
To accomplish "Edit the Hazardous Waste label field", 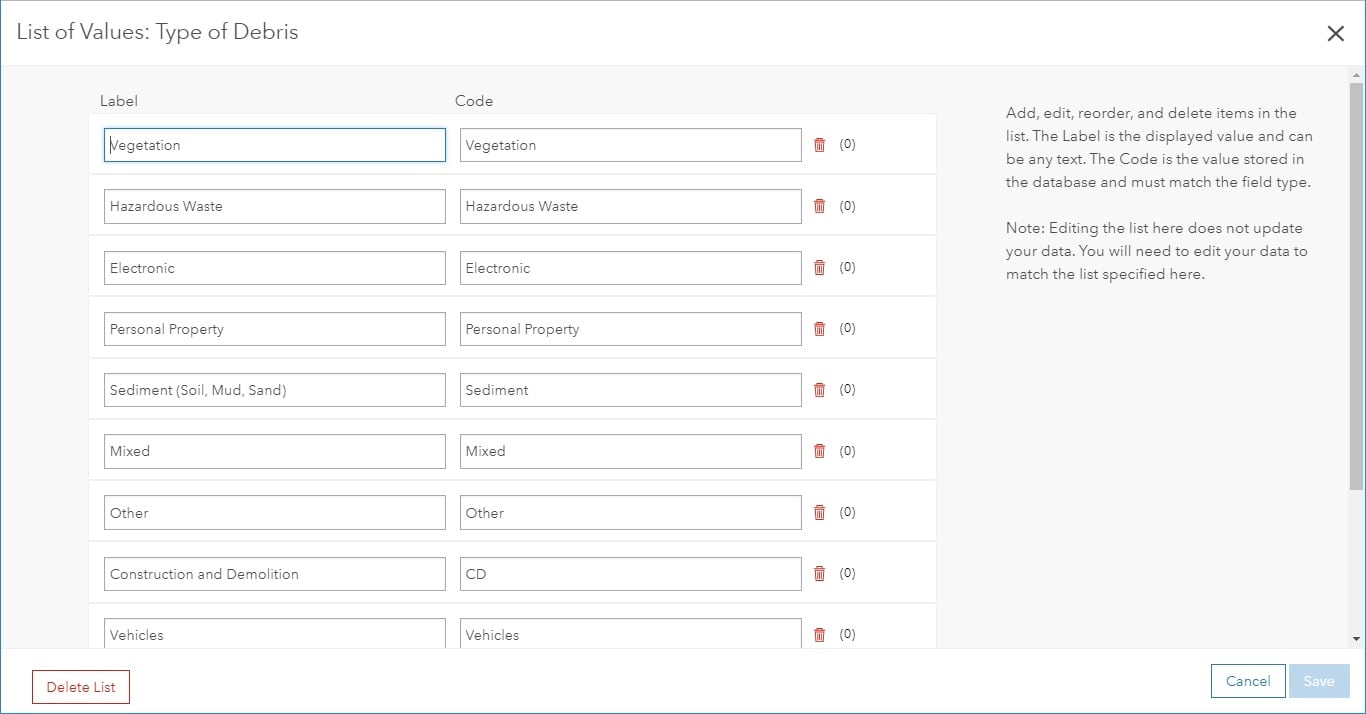I will coord(274,206).
